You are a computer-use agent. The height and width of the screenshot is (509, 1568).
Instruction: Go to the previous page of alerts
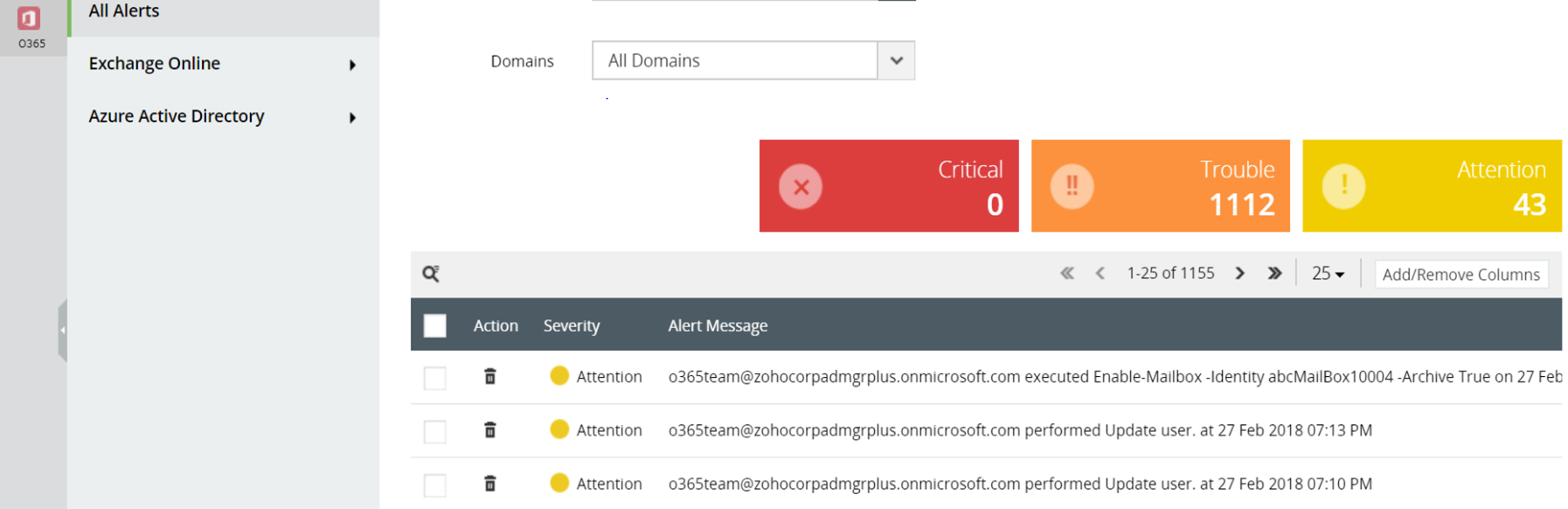pyautogui.click(x=1100, y=273)
